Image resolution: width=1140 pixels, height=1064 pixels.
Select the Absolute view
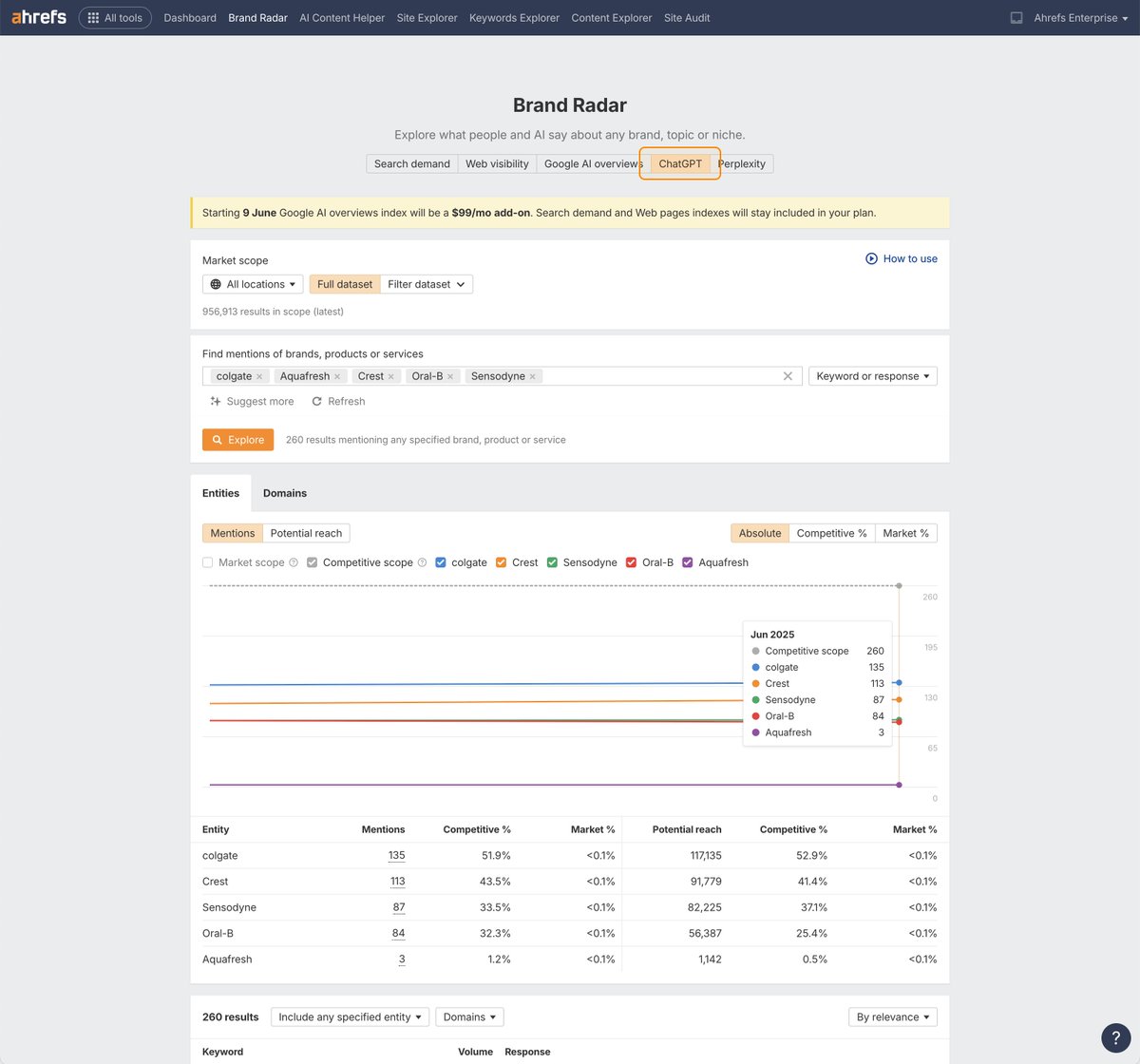(760, 533)
